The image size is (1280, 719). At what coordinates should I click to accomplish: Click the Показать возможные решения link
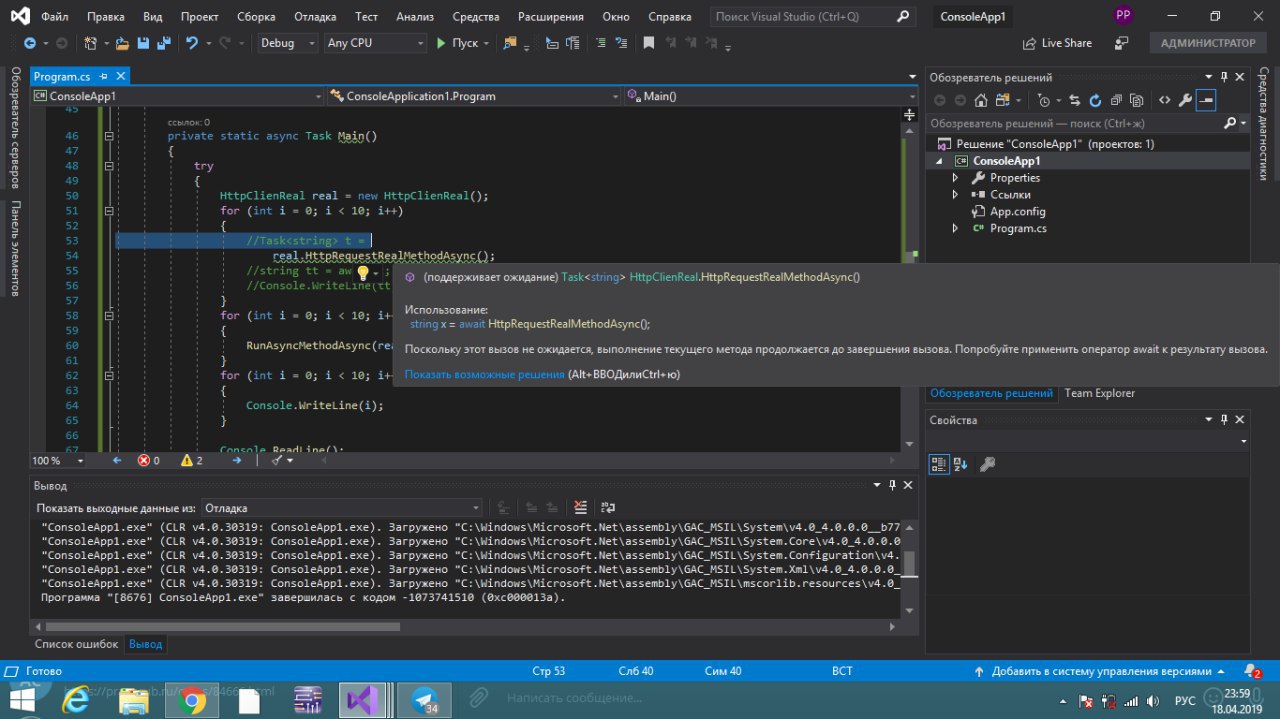click(484, 374)
